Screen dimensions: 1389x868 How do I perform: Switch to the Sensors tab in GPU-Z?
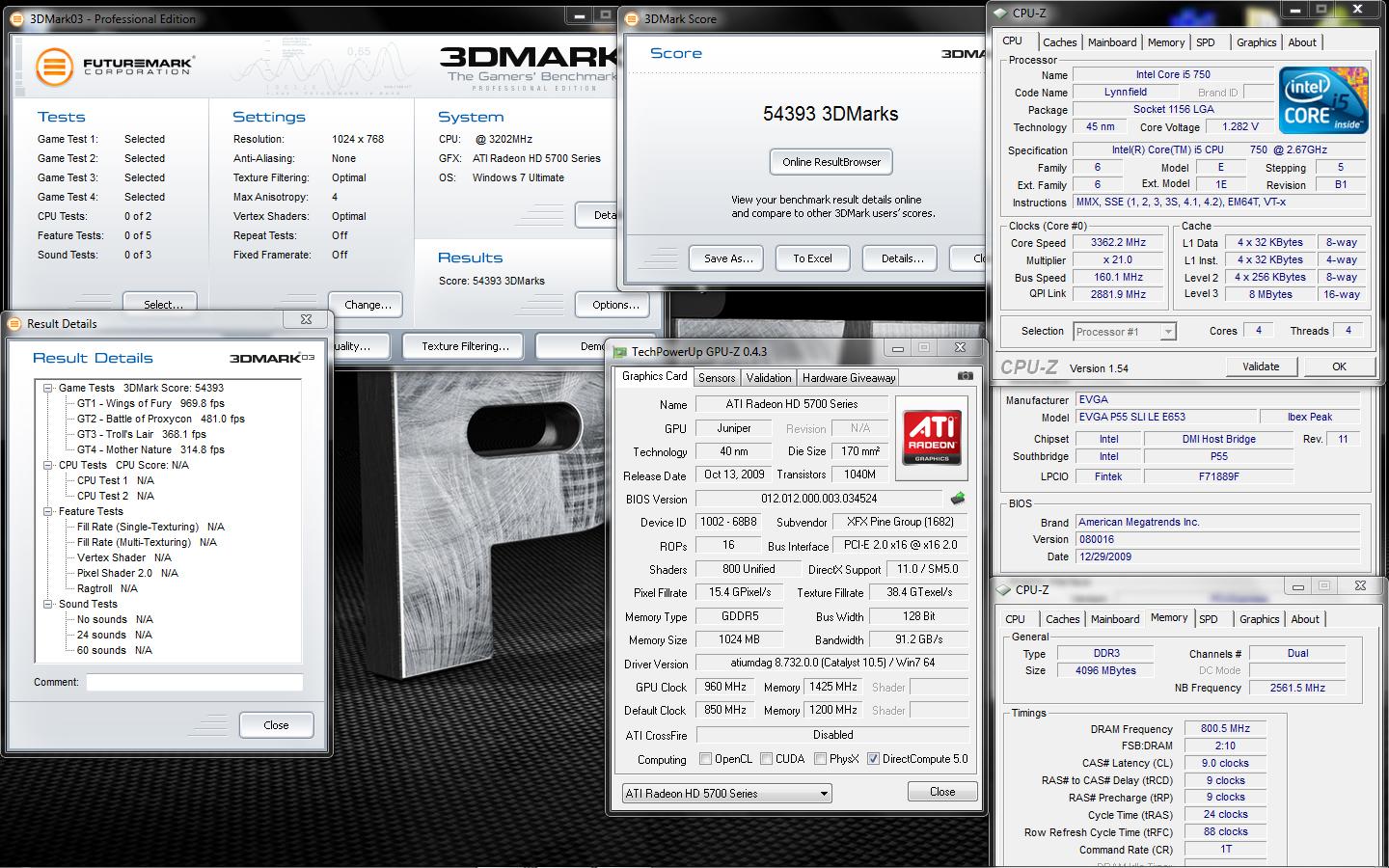[x=717, y=378]
